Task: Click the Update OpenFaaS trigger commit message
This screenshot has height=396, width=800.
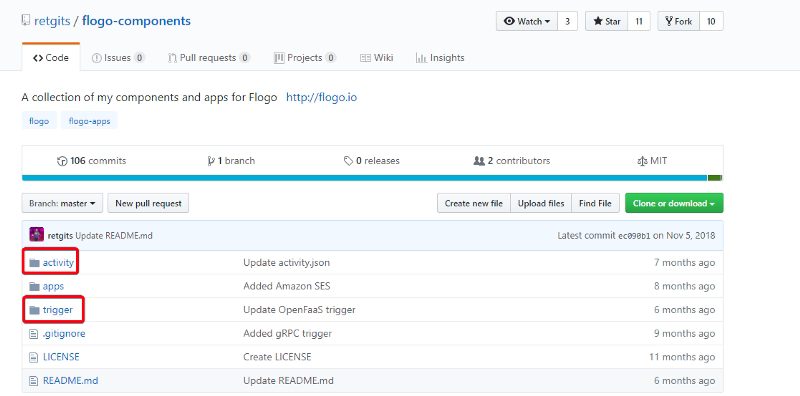Action: coord(299,310)
